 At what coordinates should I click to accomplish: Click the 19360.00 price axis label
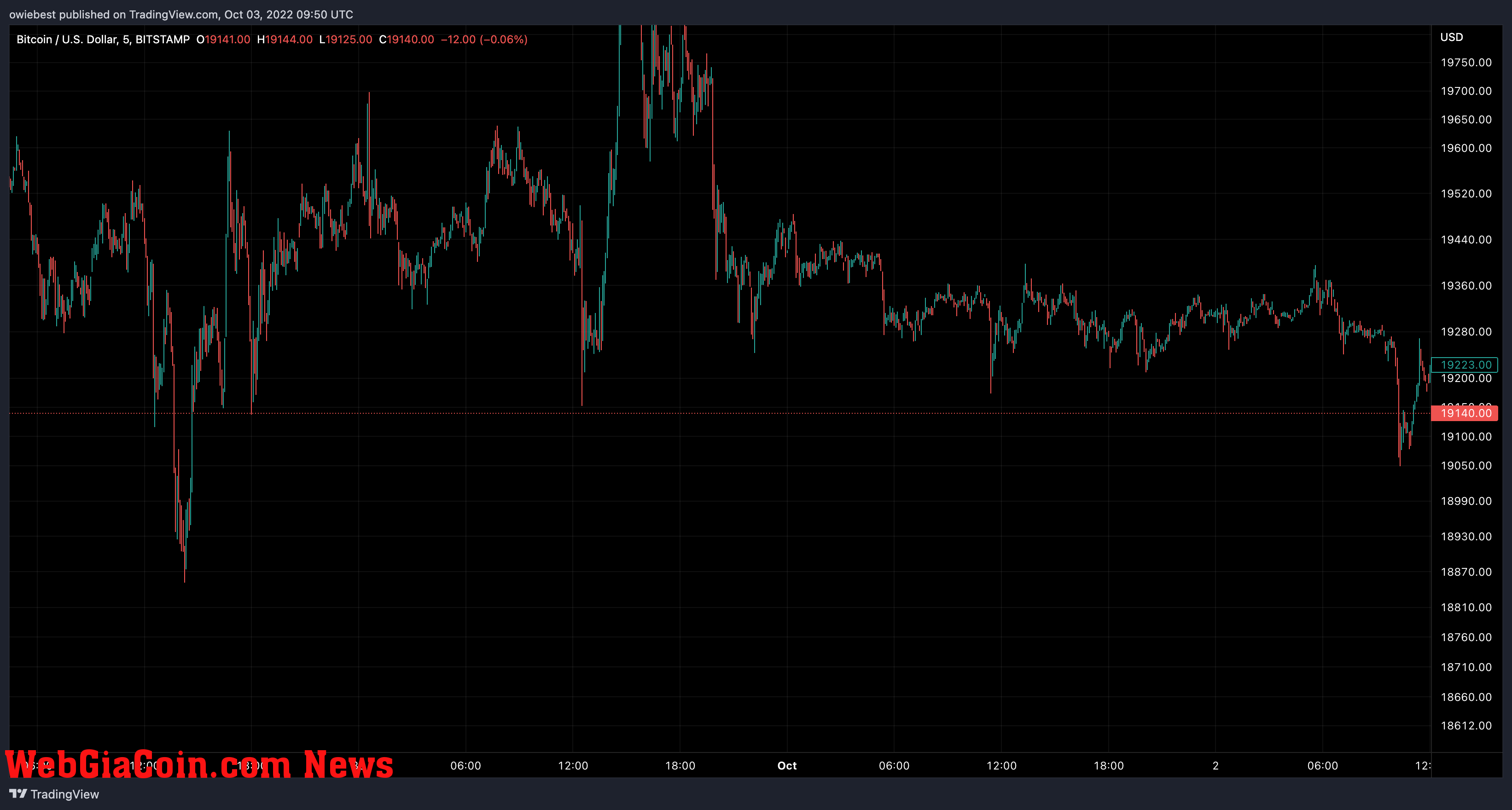pos(1465,286)
